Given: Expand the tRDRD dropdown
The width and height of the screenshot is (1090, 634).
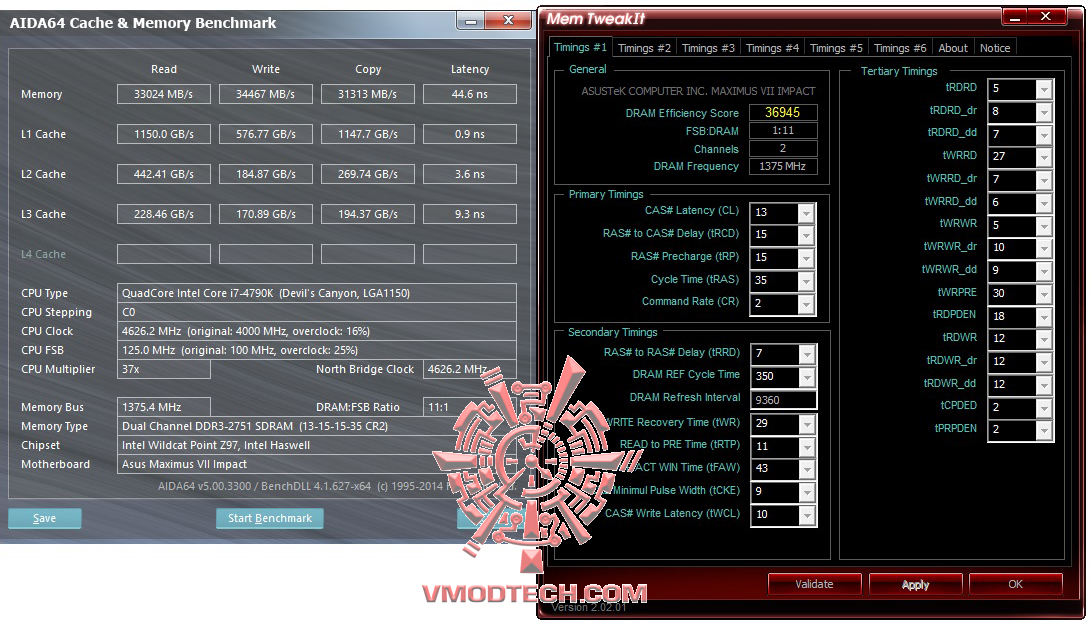Looking at the screenshot, I should point(1043,89).
